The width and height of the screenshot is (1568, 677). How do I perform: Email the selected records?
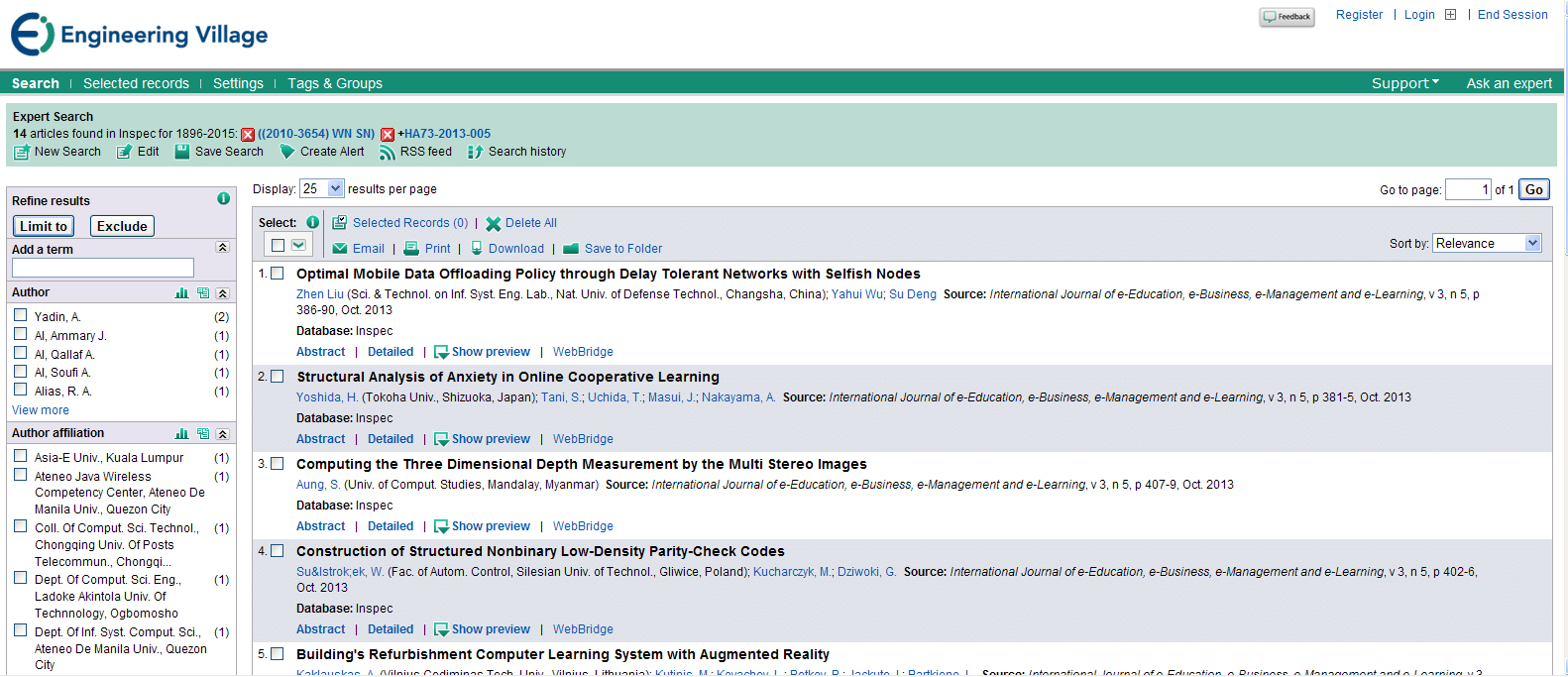(359, 249)
